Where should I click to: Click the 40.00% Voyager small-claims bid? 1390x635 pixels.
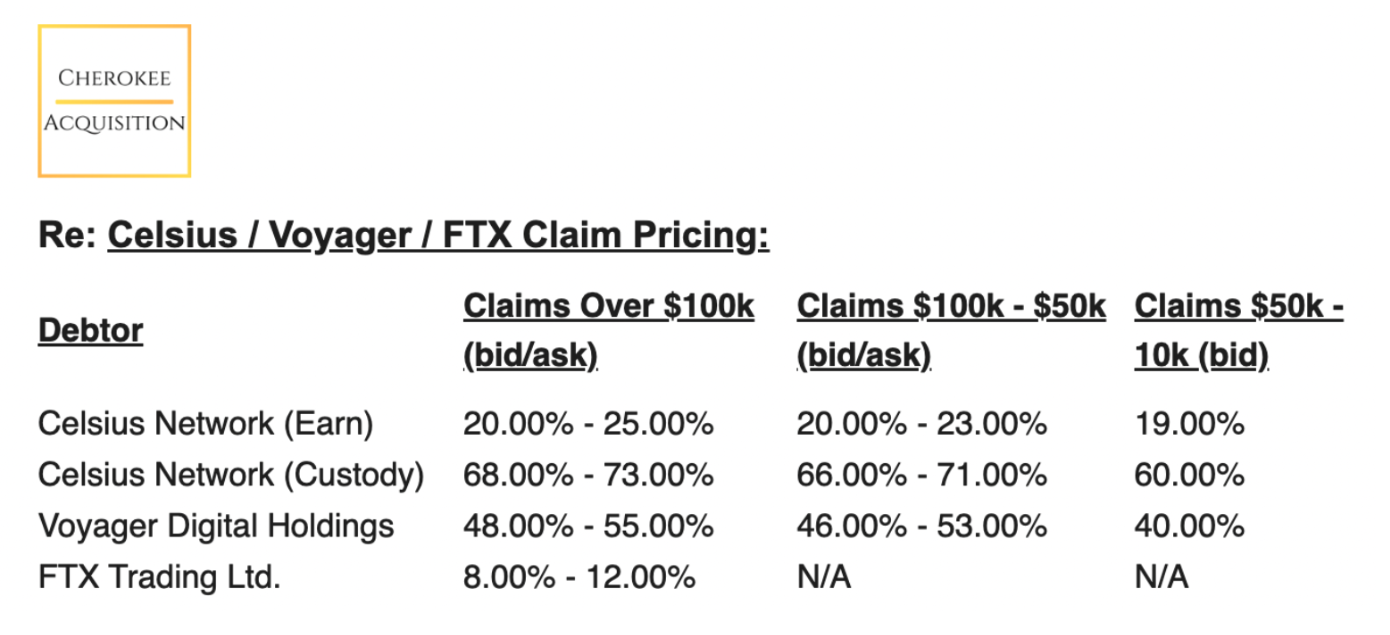pyautogui.click(x=1189, y=526)
